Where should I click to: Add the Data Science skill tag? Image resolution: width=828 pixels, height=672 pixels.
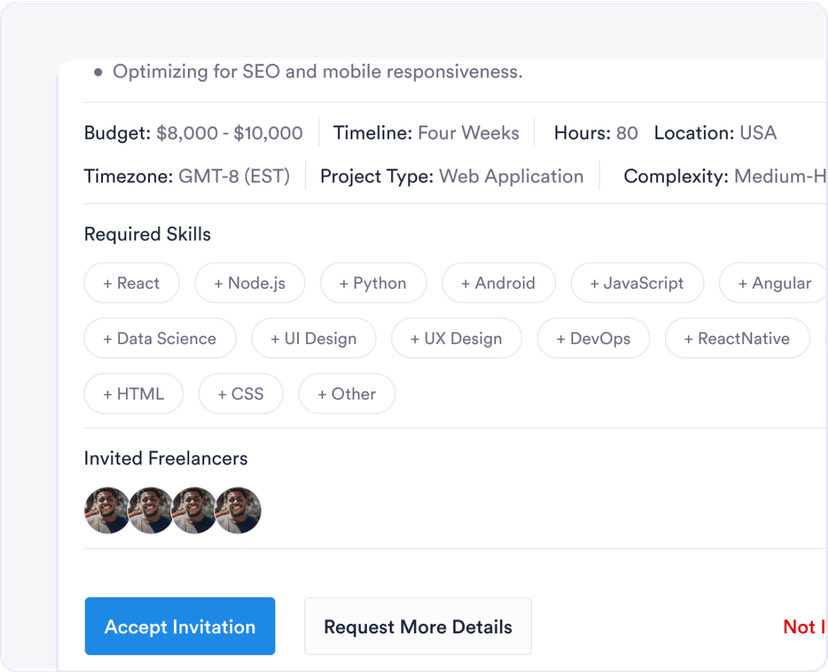tap(160, 339)
